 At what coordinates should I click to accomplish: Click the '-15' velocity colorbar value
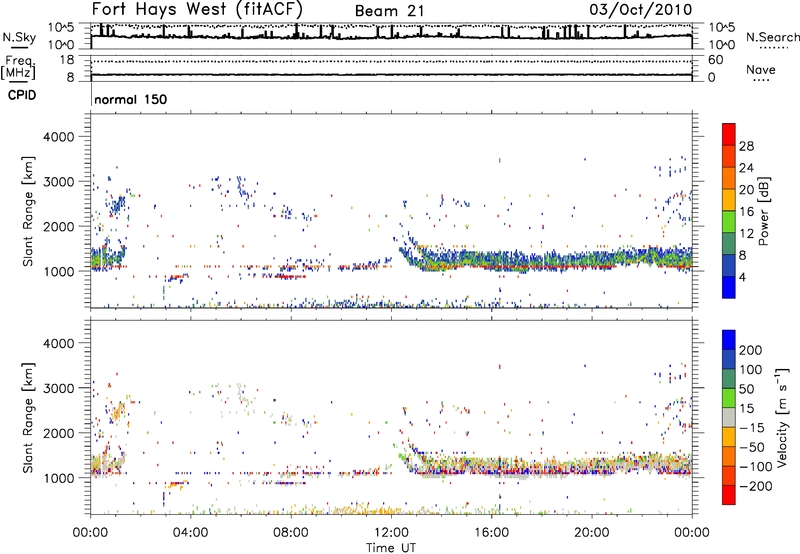click(752, 428)
